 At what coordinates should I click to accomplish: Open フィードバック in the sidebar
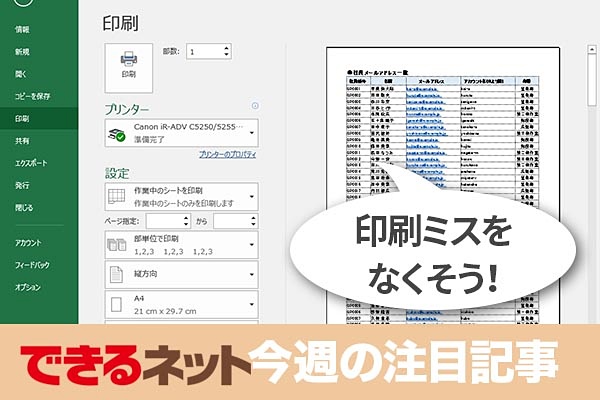[32, 265]
